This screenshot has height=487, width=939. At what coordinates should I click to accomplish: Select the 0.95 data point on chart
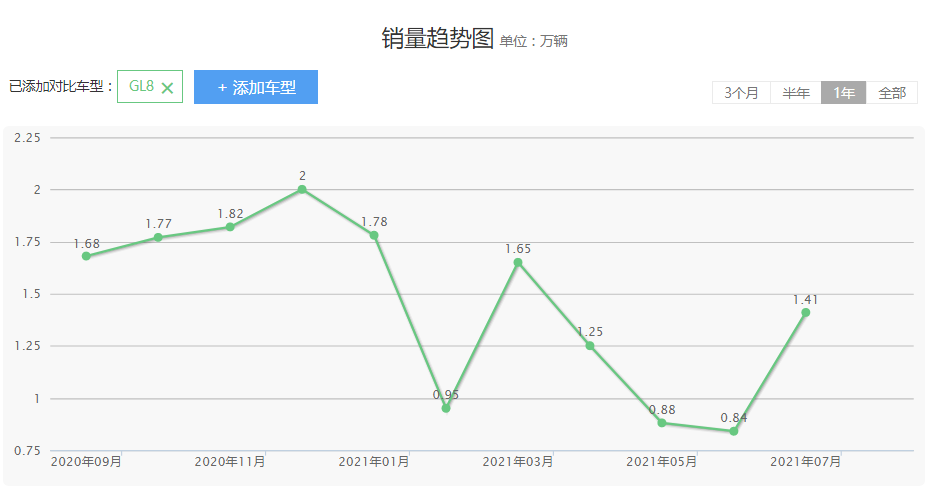click(x=446, y=409)
